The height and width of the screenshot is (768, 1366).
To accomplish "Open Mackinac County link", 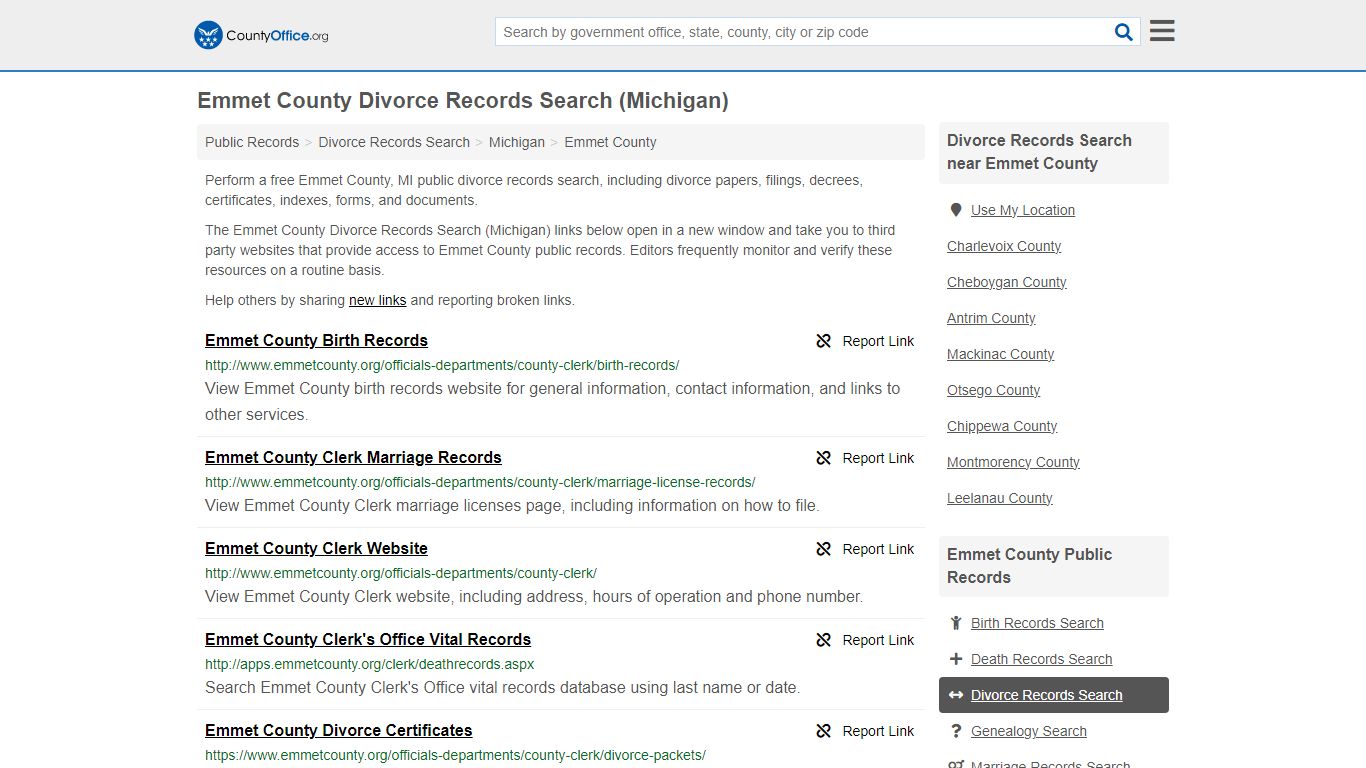I will click(x=1000, y=354).
